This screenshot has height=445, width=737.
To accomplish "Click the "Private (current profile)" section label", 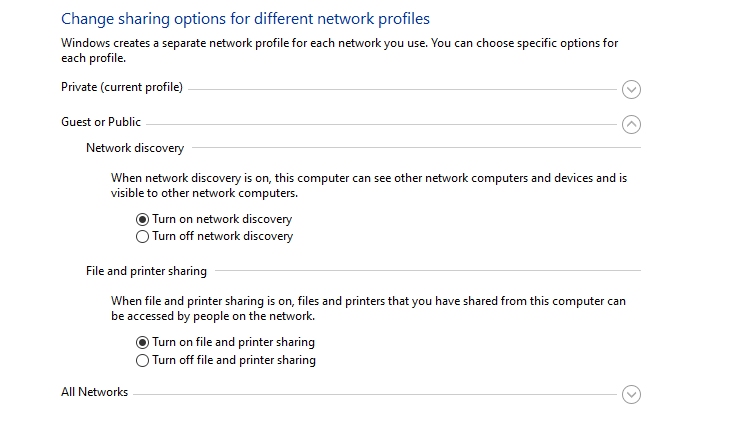I will [122, 87].
